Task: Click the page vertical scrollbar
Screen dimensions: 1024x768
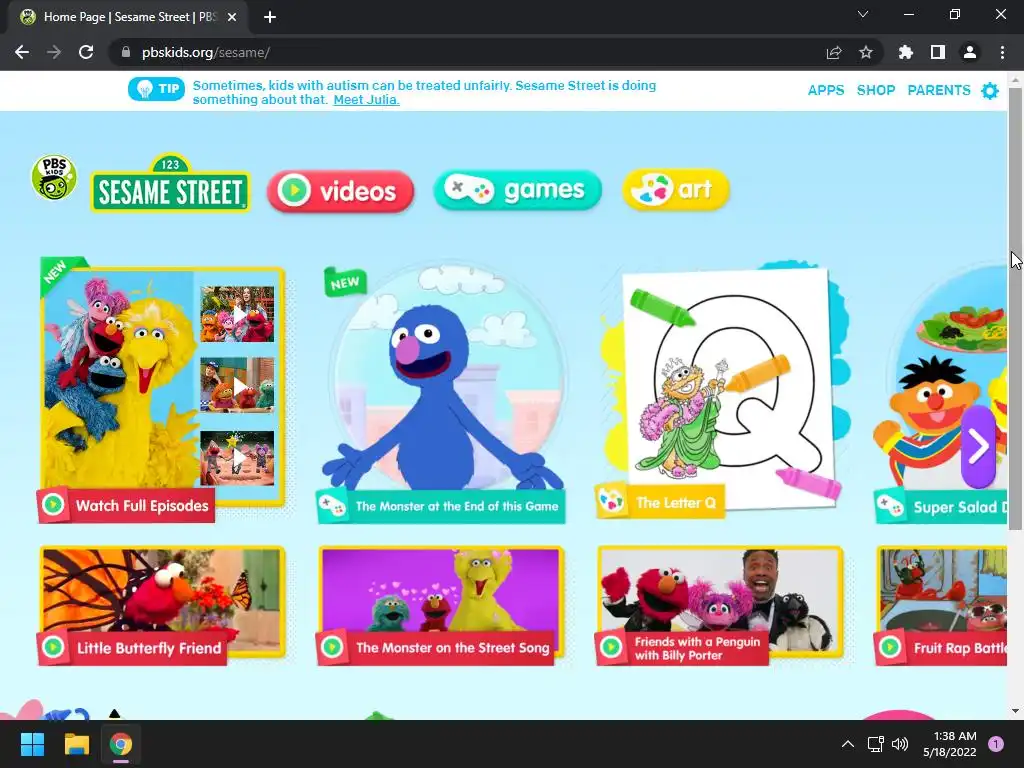Action: pos(1016,307)
